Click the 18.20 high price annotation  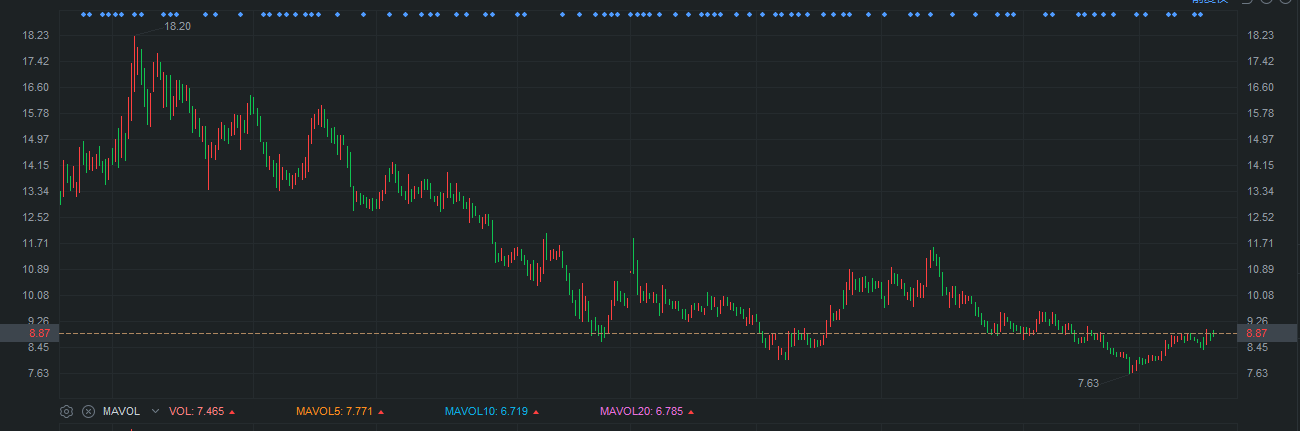[177, 26]
